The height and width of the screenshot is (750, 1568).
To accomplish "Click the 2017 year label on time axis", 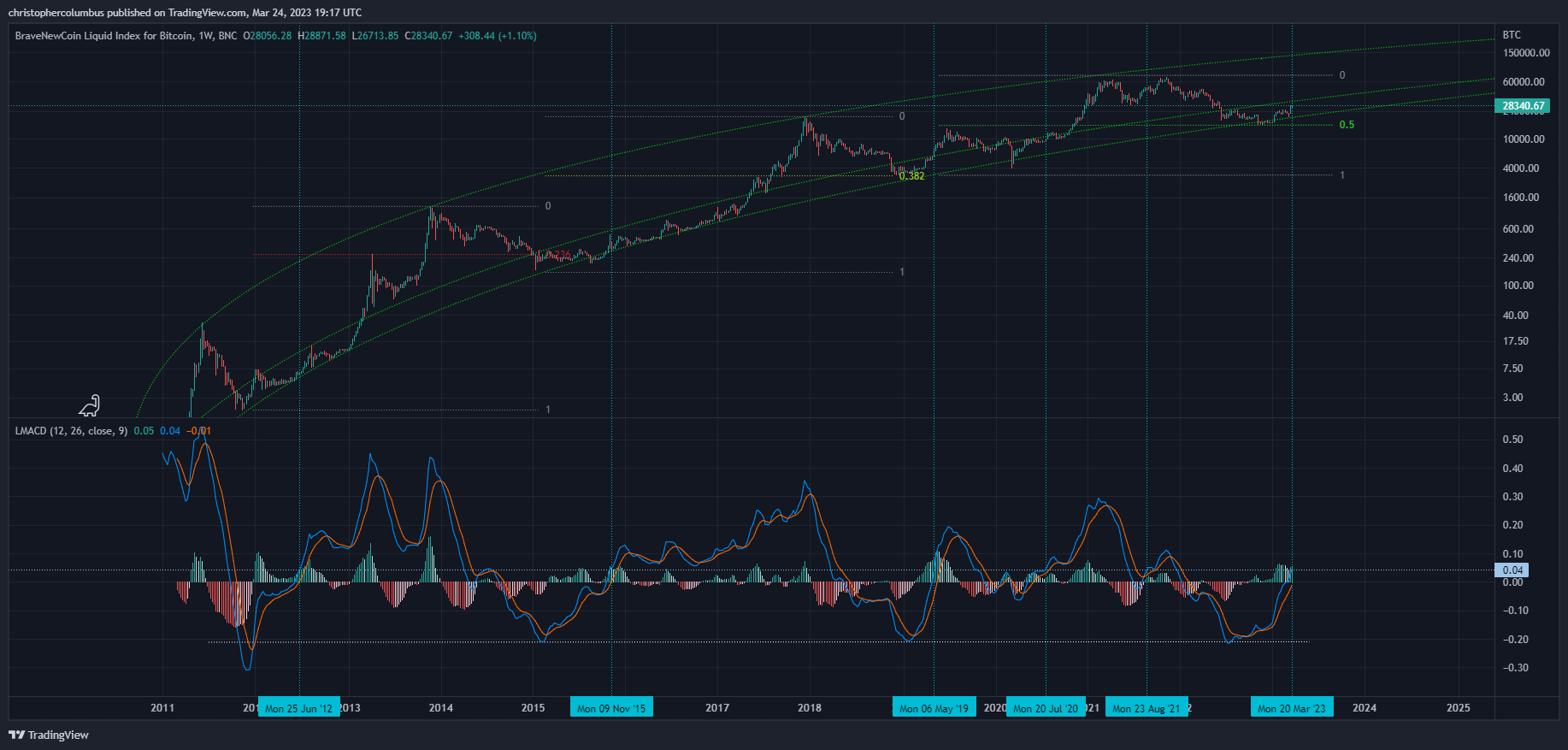I will (717, 708).
